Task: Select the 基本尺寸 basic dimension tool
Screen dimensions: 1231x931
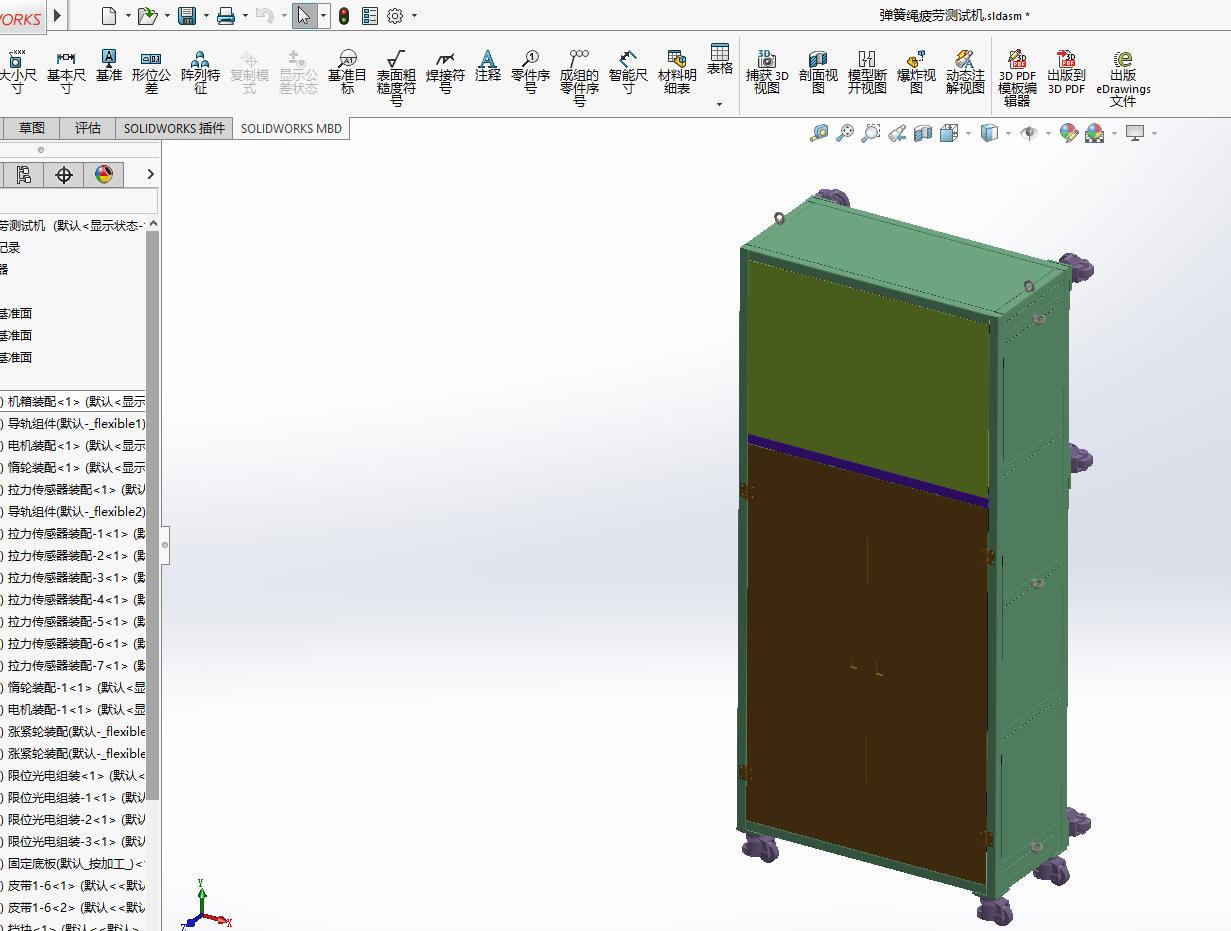Action: pyautogui.click(x=66, y=73)
